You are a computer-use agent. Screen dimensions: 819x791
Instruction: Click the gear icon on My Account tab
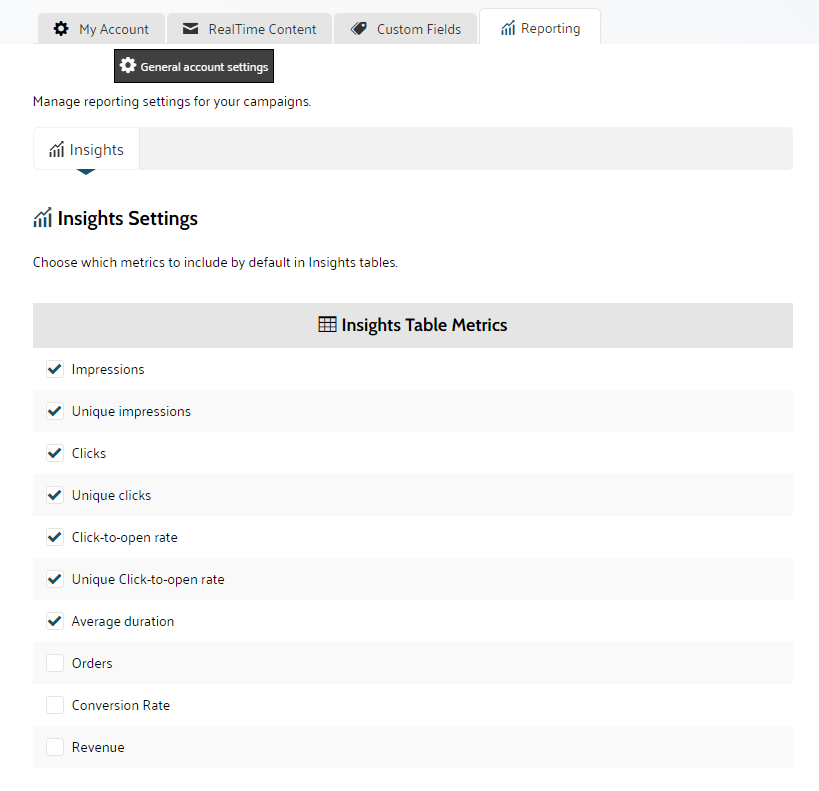click(x=61, y=29)
